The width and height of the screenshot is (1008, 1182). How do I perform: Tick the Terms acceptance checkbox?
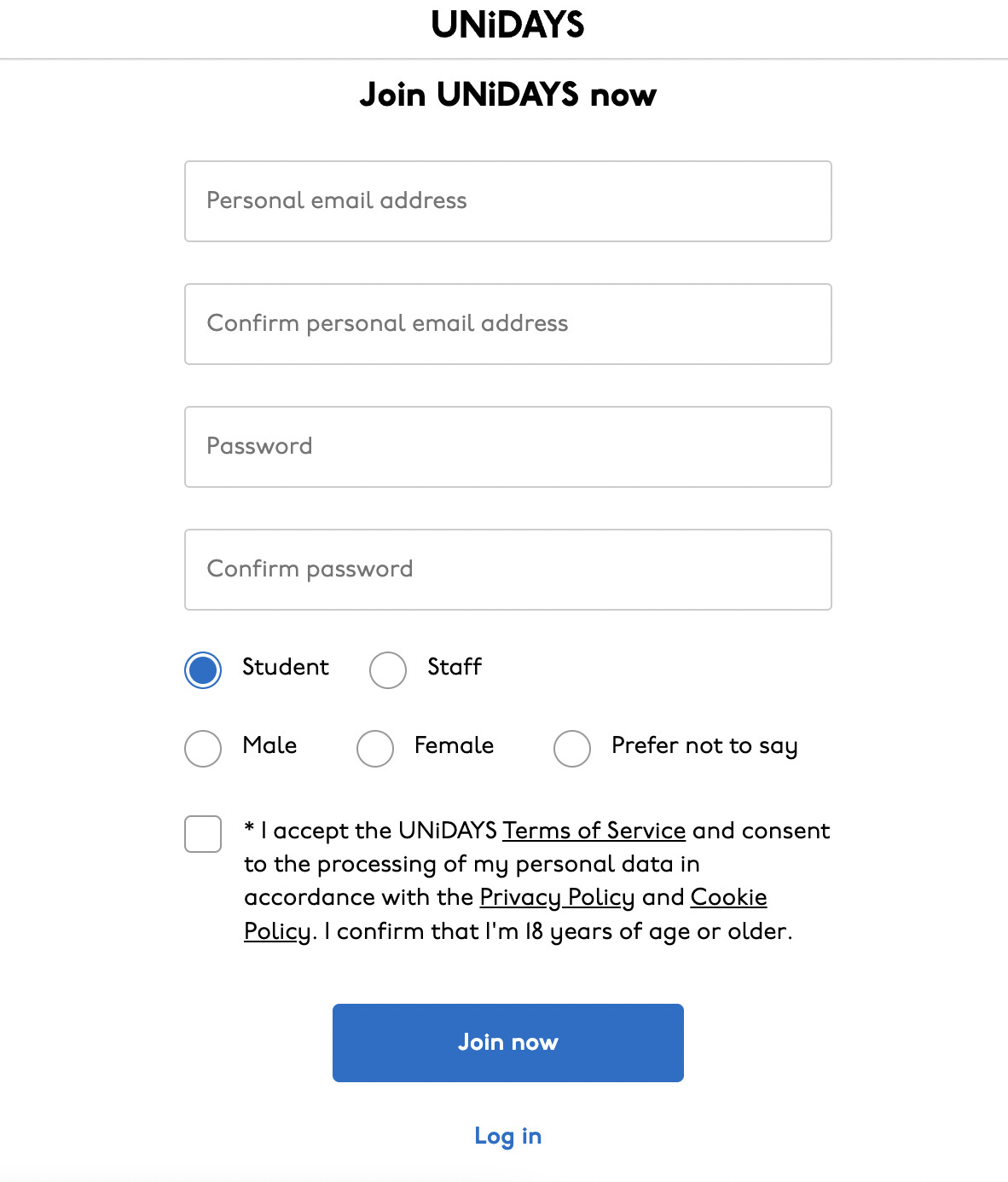[203, 834]
